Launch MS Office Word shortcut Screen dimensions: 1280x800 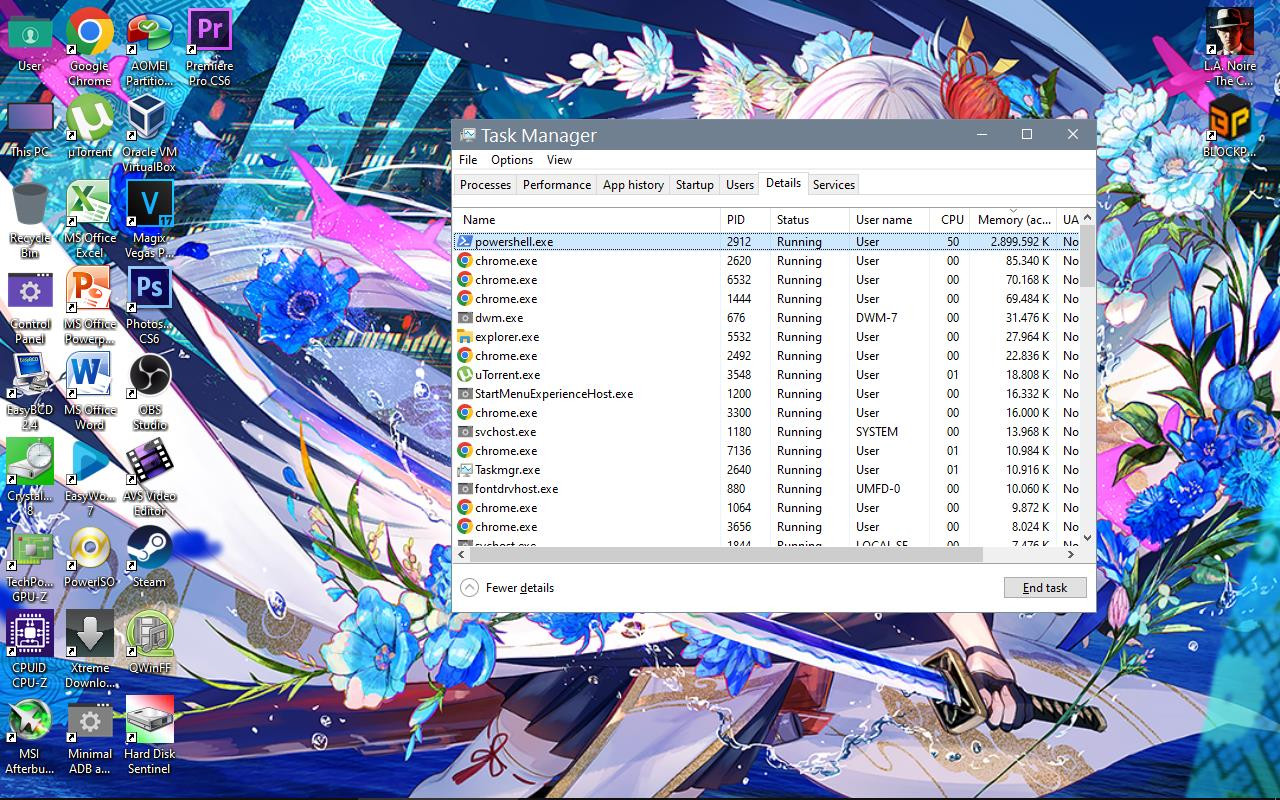coord(90,392)
